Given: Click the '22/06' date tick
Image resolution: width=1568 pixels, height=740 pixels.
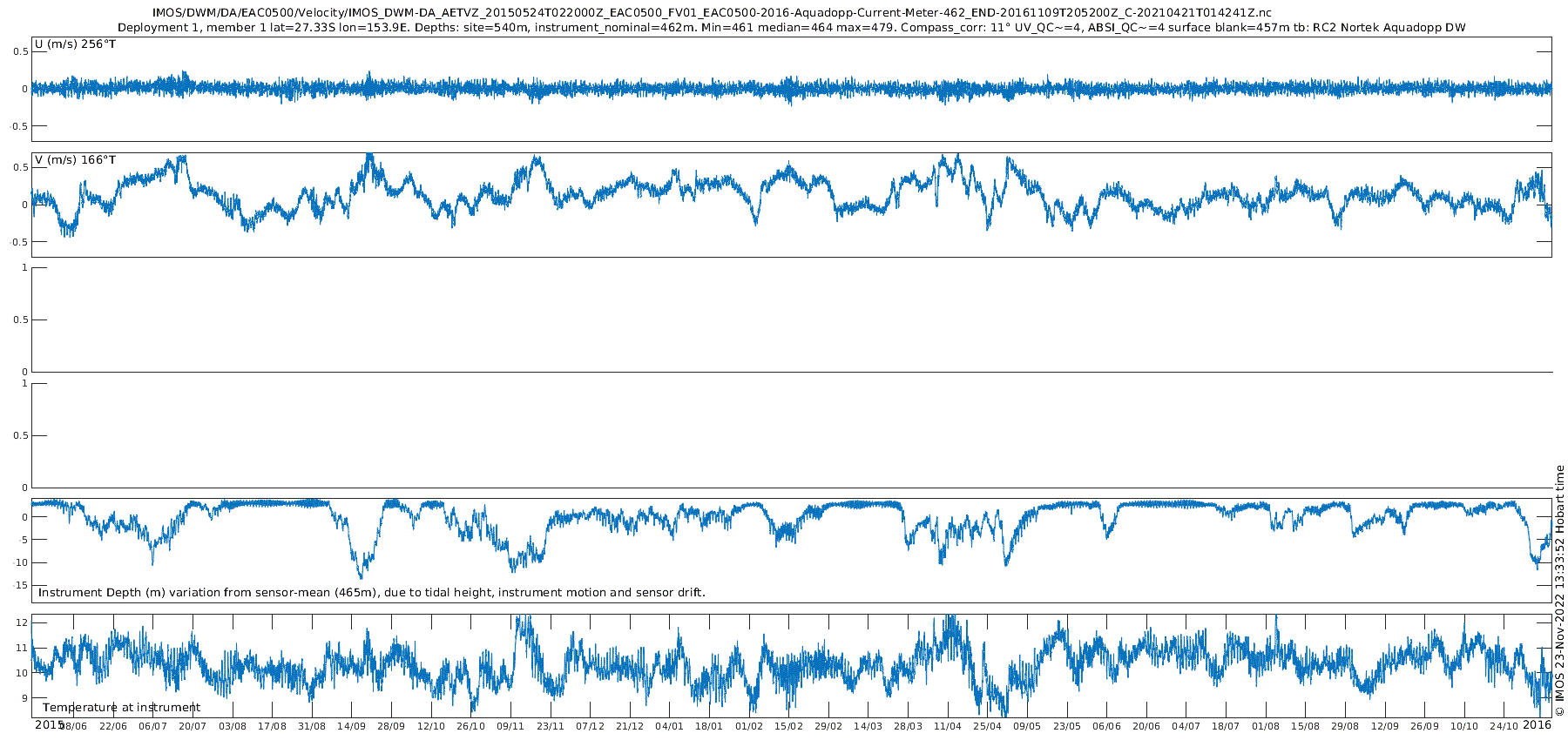Looking at the screenshot, I should (113, 727).
